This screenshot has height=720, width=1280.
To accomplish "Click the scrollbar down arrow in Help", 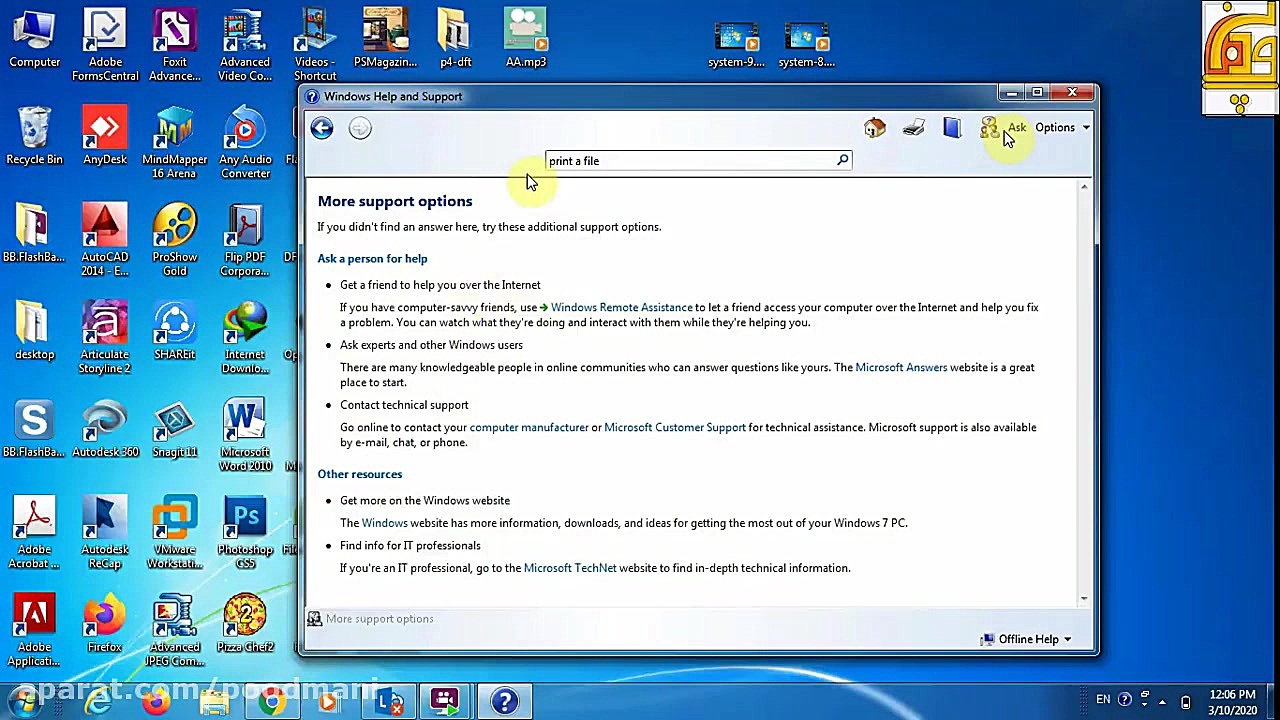I will tap(1083, 598).
